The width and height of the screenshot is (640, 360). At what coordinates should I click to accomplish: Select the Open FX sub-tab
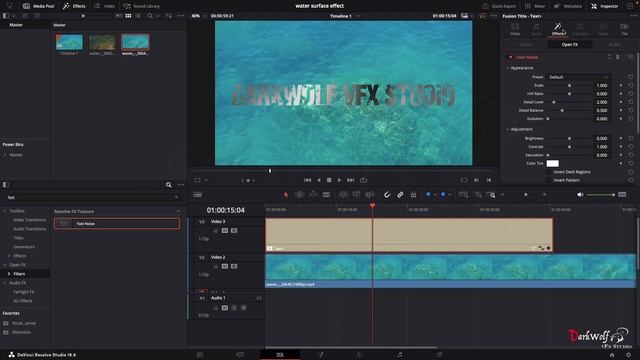pos(569,44)
